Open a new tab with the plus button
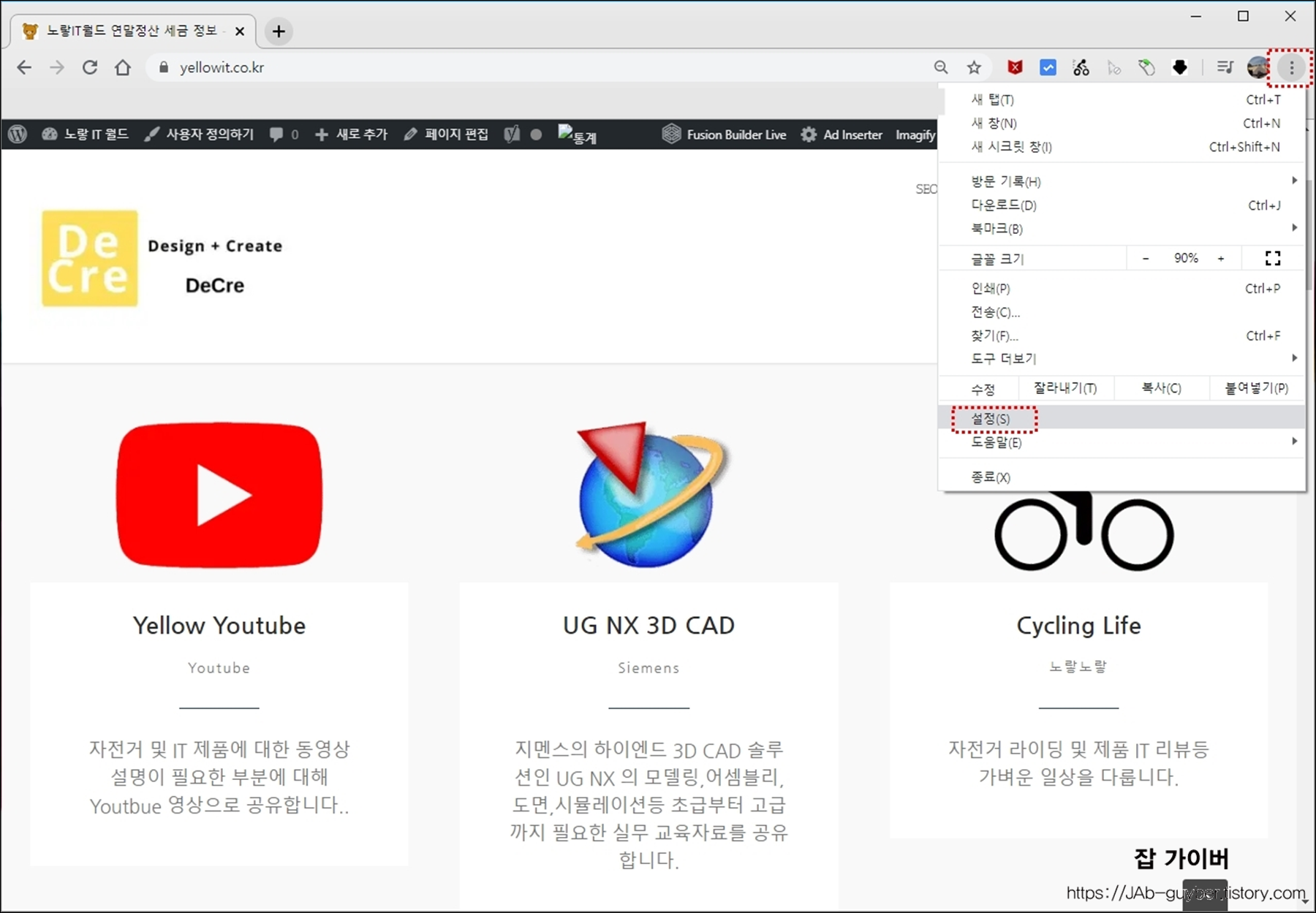This screenshot has width=1316, height=913. tap(279, 31)
